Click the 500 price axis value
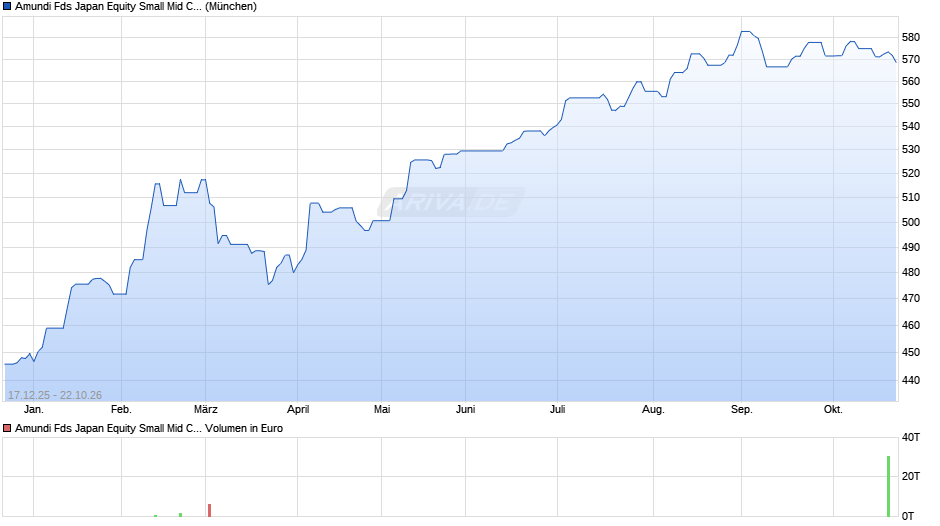 (911, 223)
